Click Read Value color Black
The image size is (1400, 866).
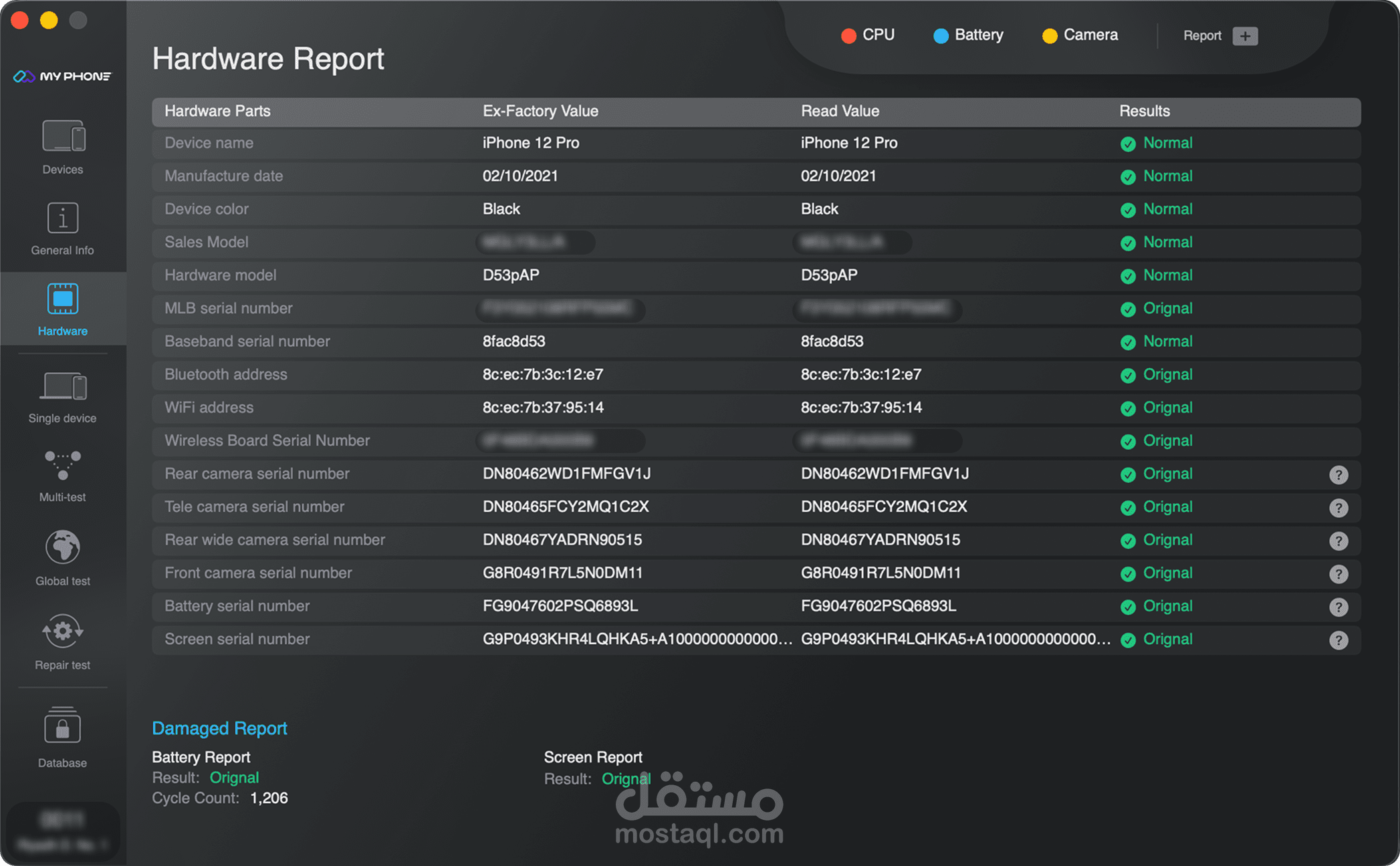[819, 209]
